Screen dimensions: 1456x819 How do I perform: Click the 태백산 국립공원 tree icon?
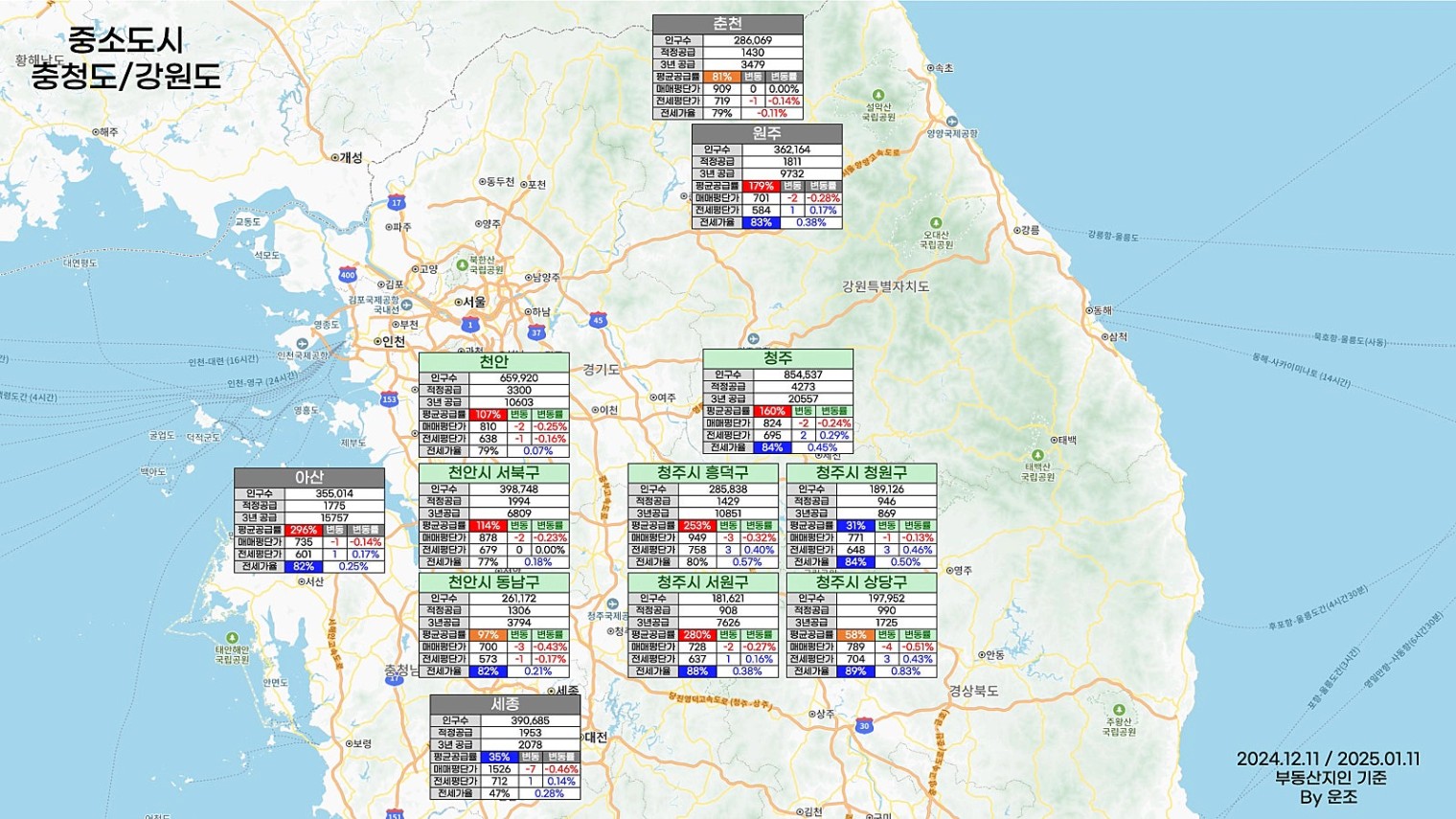(1037, 455)
